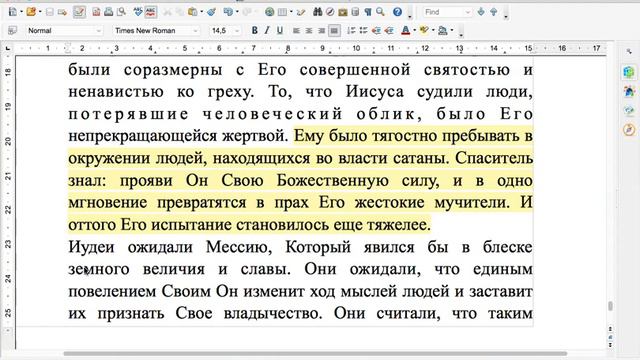The height and width of the screenshot is (360, 640).
Task: Open sidebar Navigator deck
Action: 629,130
